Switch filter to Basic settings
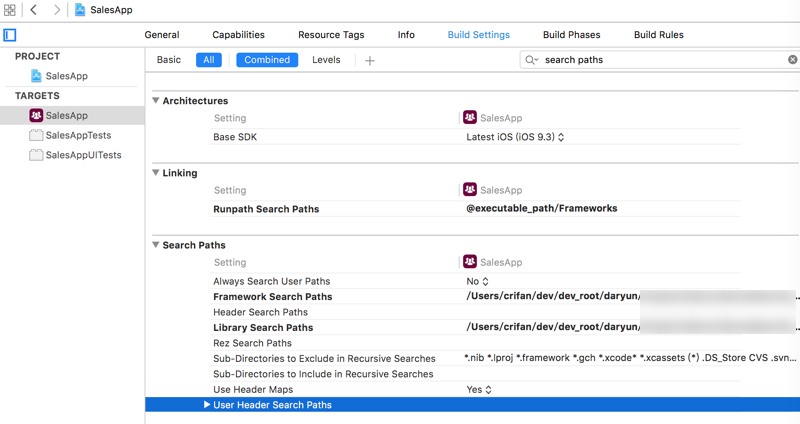Screen dimensions: 800x424 (169, 60)
